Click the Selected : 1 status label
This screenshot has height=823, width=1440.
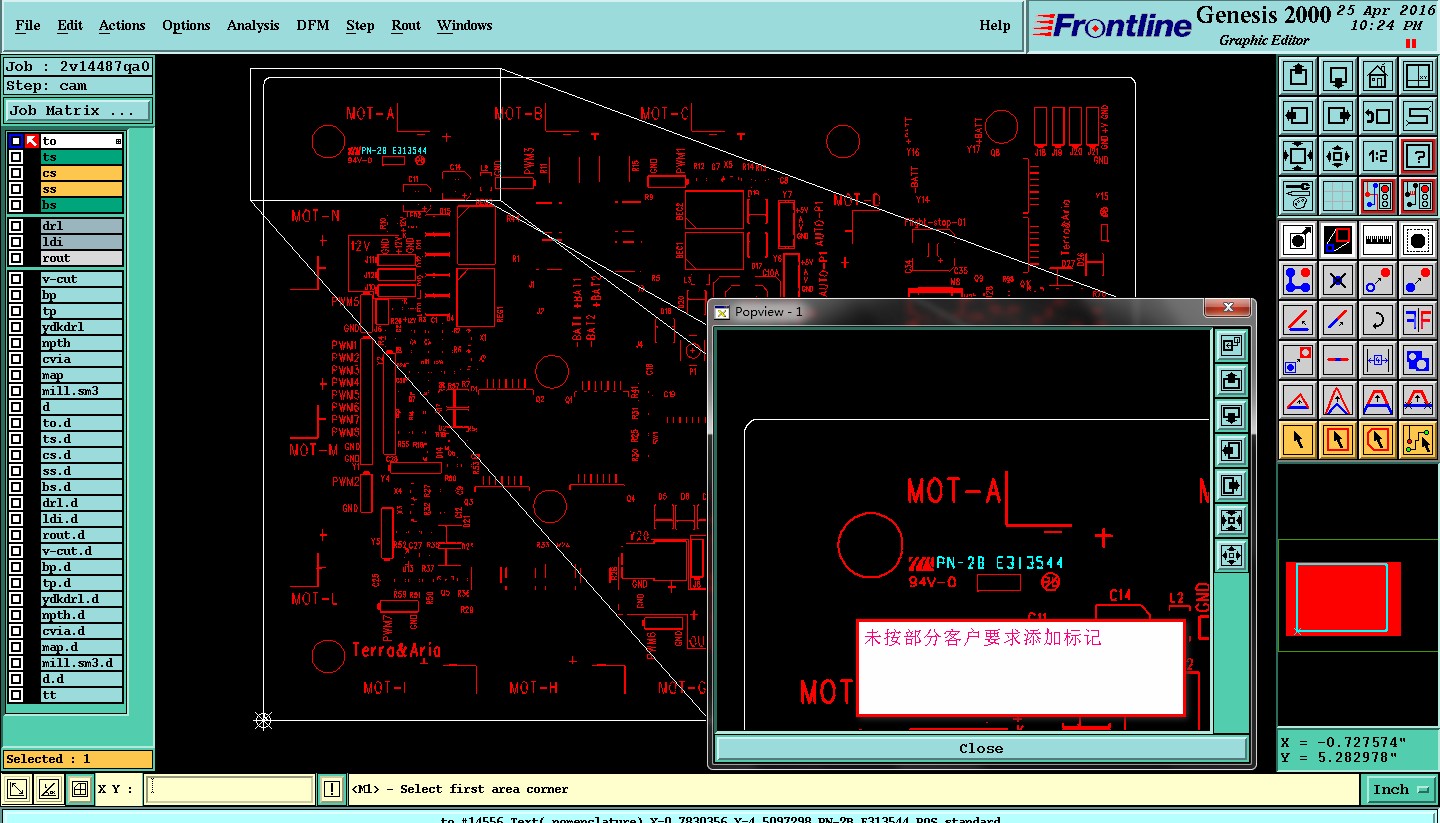[78, 759]
